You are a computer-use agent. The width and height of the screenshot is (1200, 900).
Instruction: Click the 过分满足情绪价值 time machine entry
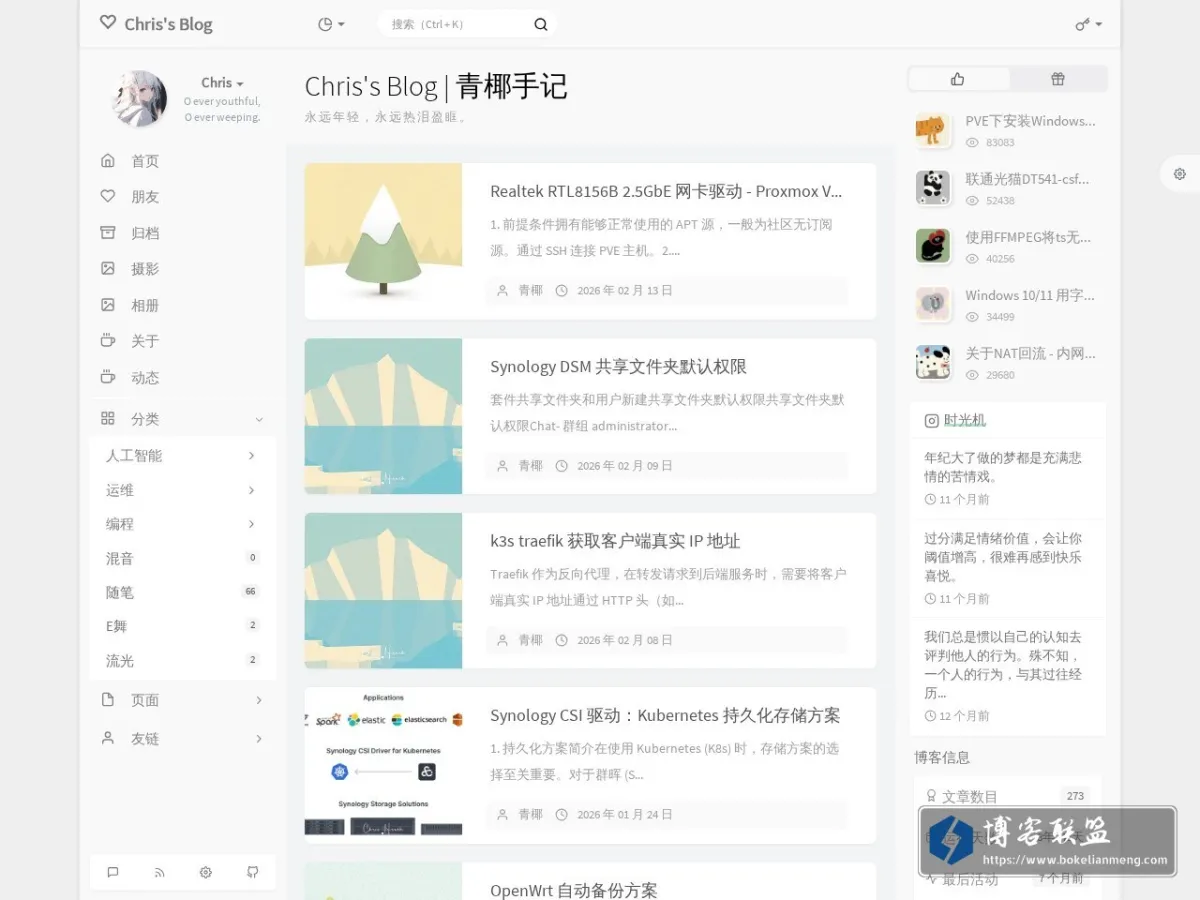click(1008, 568)
